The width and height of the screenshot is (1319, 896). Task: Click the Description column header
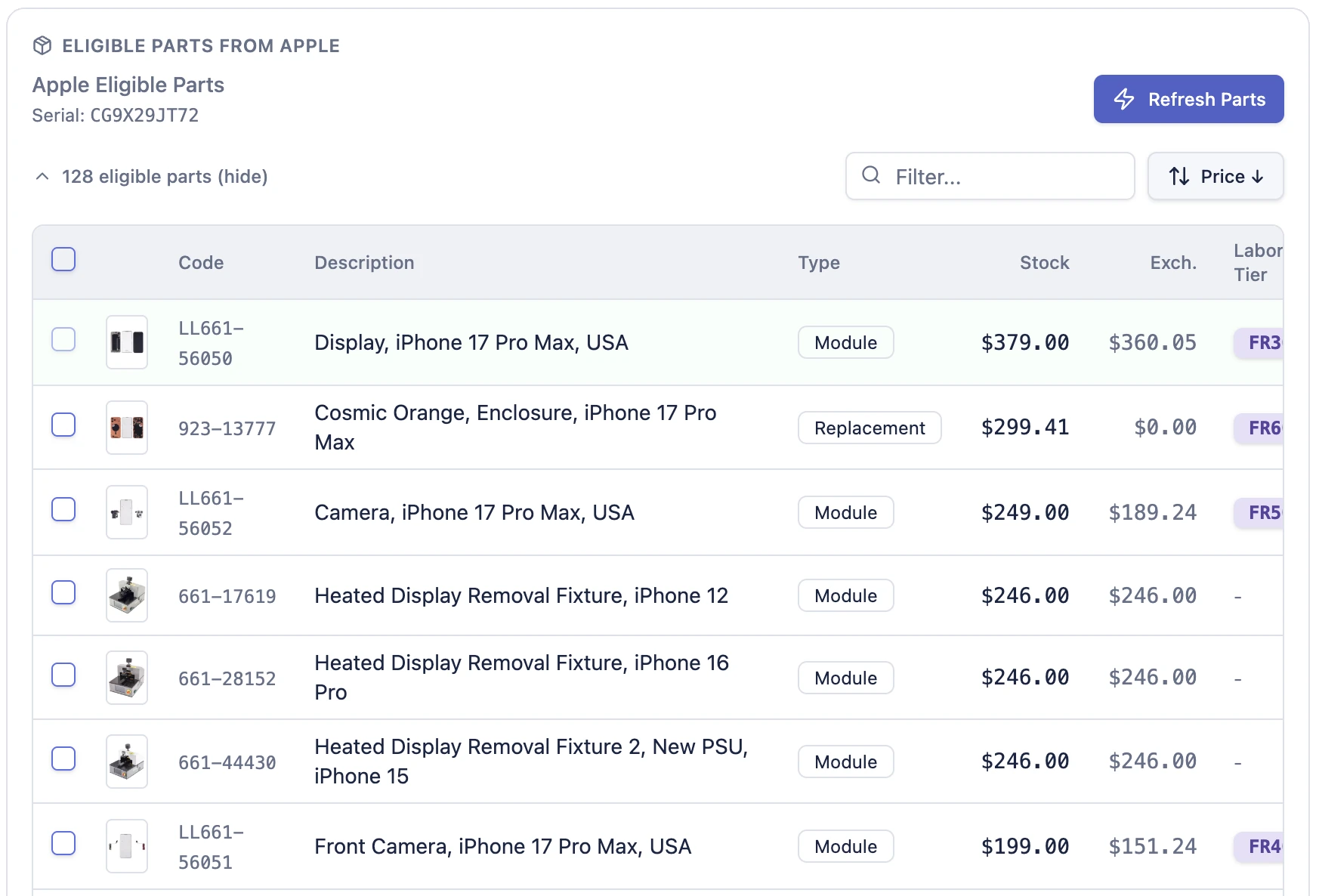pyautogui.click(x=364, y=263)
